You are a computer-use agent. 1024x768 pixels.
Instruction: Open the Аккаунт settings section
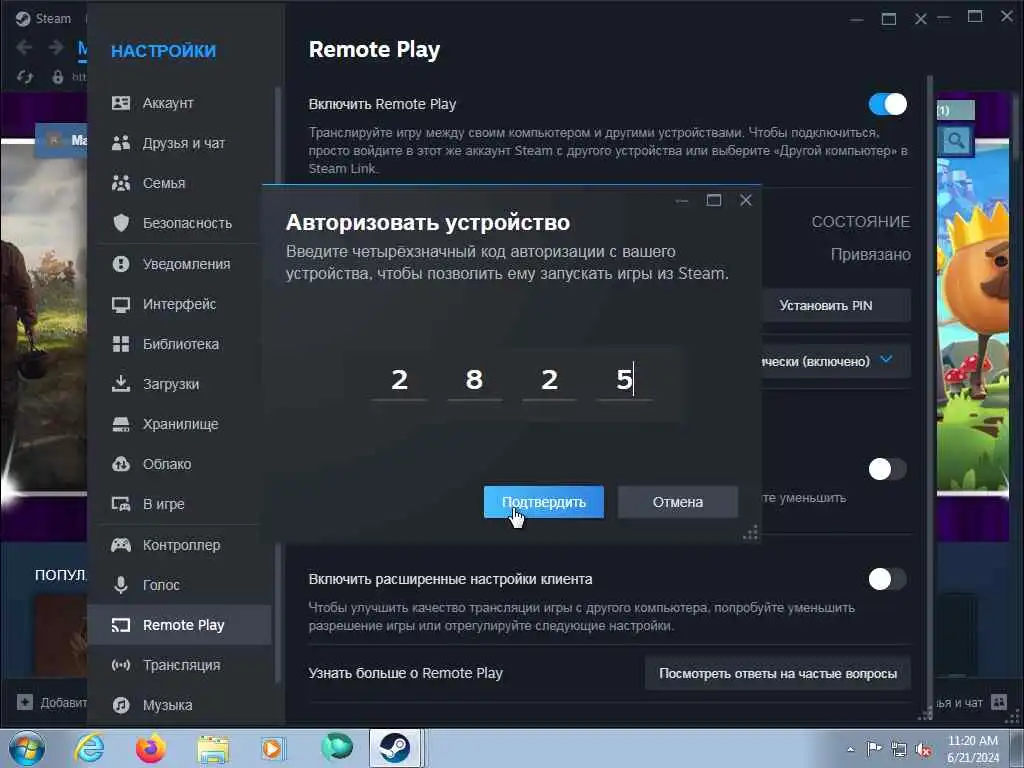click(x=180, y=103)
